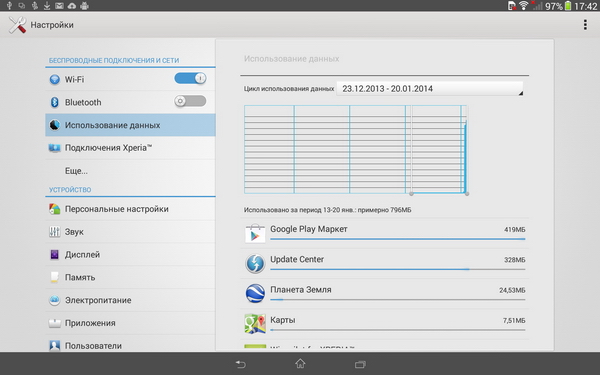Click the data usage chart area
The width and height of the screenshot is (600, 375).
coord(355,150)
